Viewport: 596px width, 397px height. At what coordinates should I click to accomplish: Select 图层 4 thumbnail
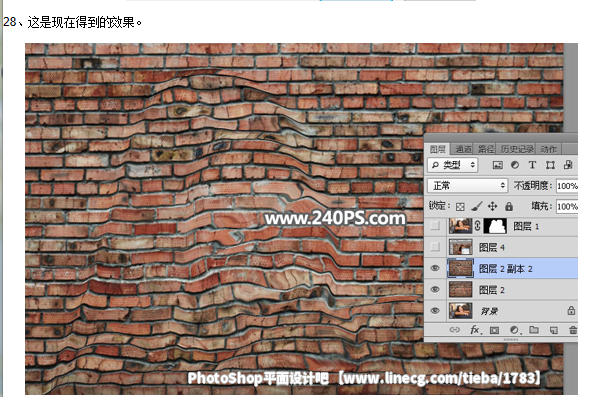click(x=460, y=247)
